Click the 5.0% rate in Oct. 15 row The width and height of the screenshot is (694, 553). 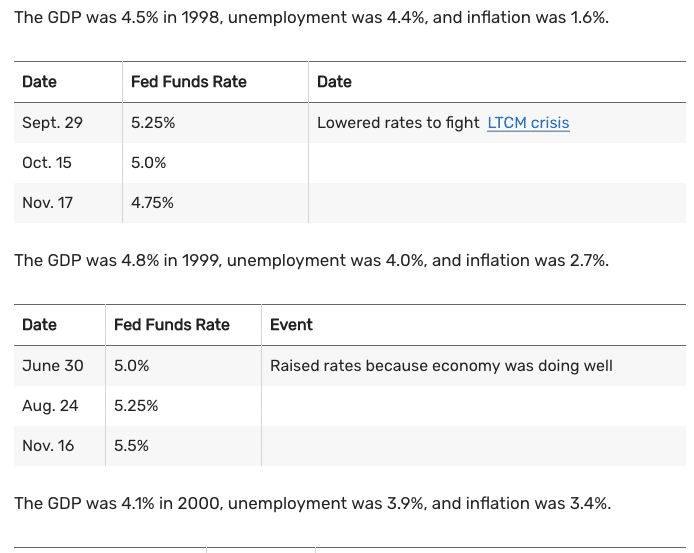(149, 163)
